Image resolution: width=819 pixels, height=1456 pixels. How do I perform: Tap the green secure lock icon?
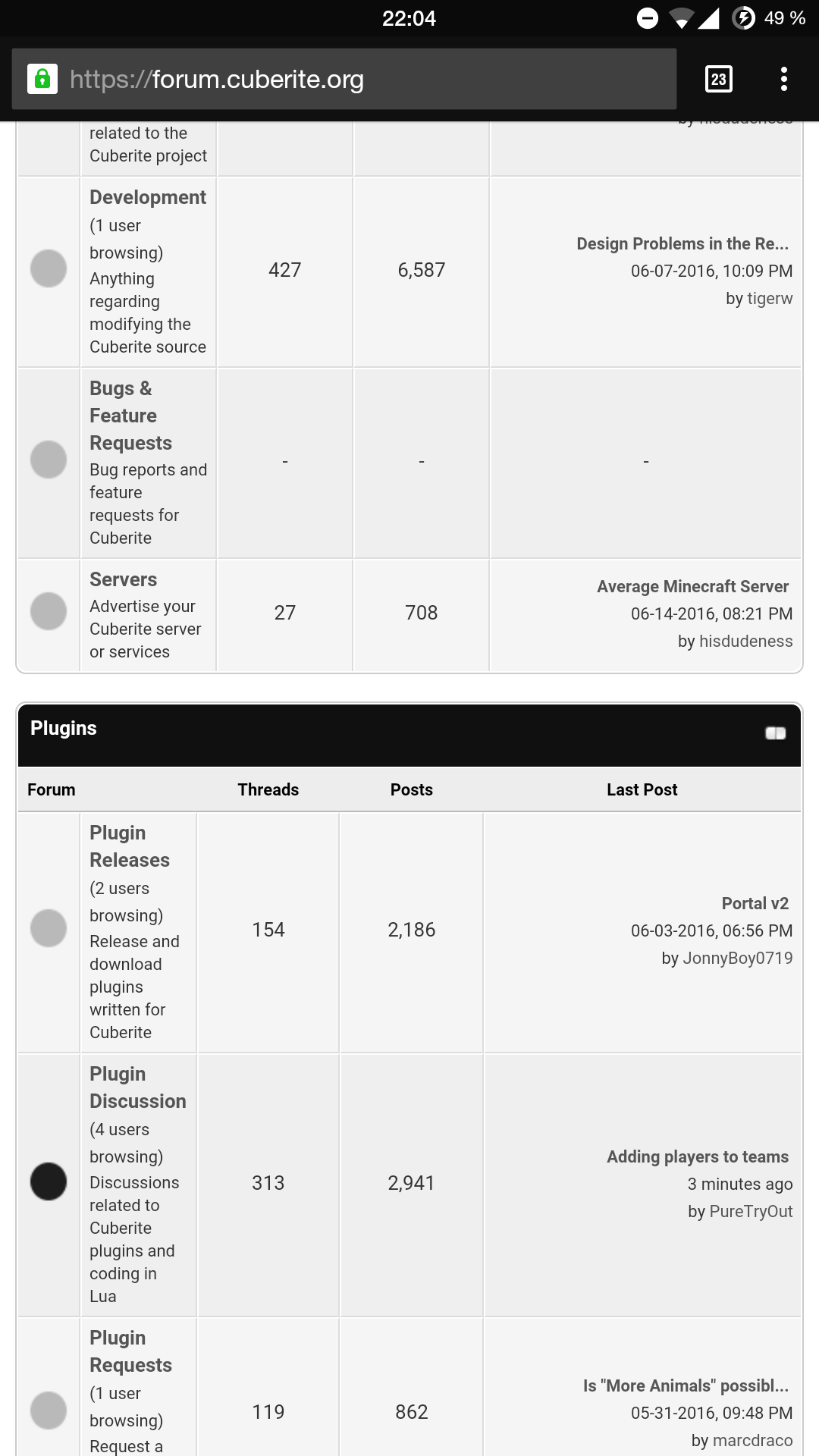coord(42,79)
